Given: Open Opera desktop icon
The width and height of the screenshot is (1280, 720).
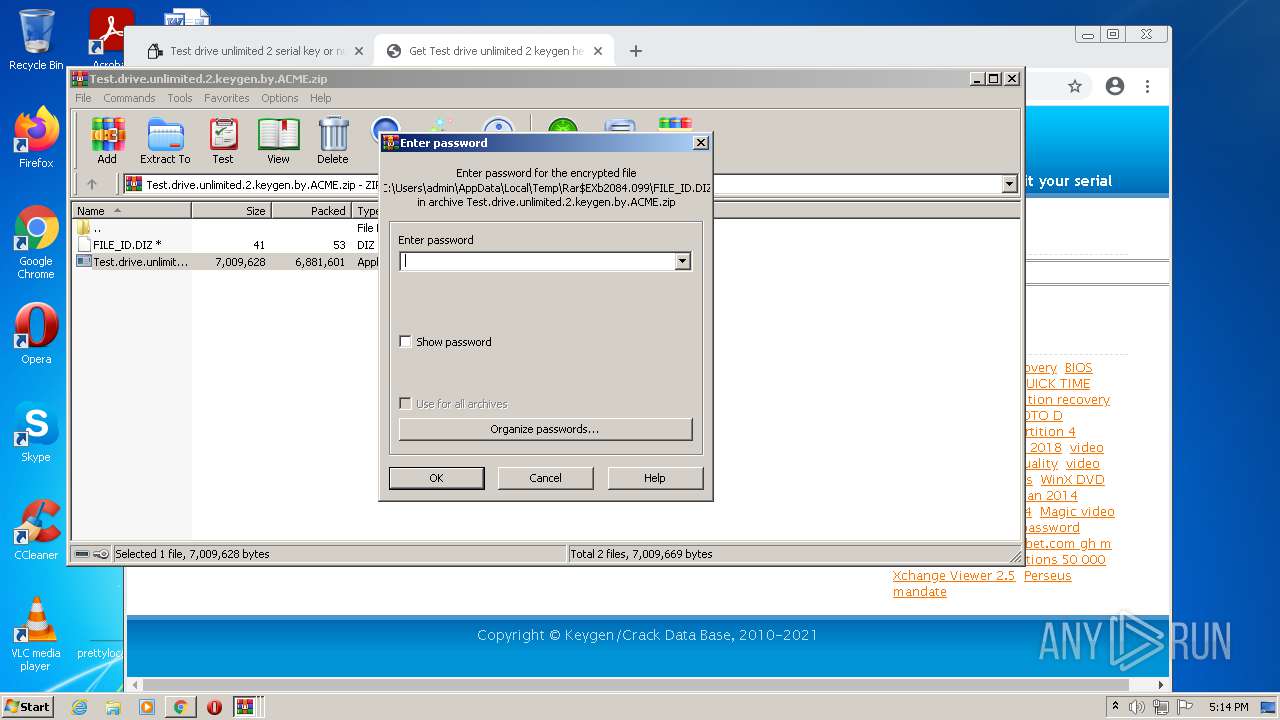Looking at the screenshot, I should [x=36, y=334].
